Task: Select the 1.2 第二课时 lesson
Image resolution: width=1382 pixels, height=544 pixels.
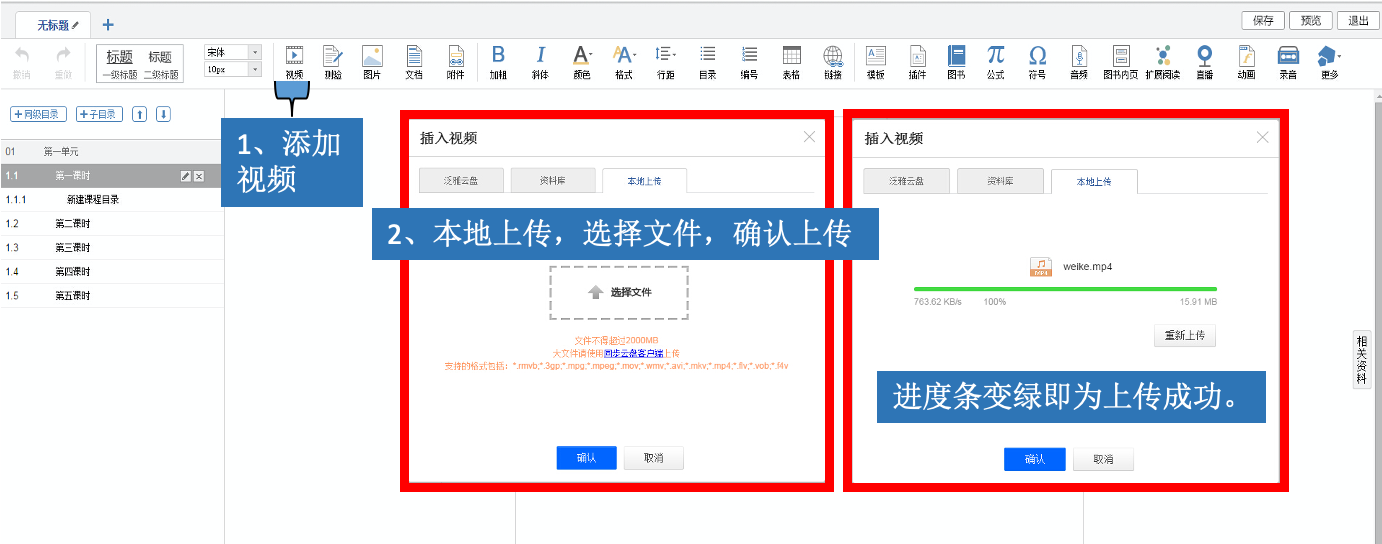Action: [x=112, y=223]
